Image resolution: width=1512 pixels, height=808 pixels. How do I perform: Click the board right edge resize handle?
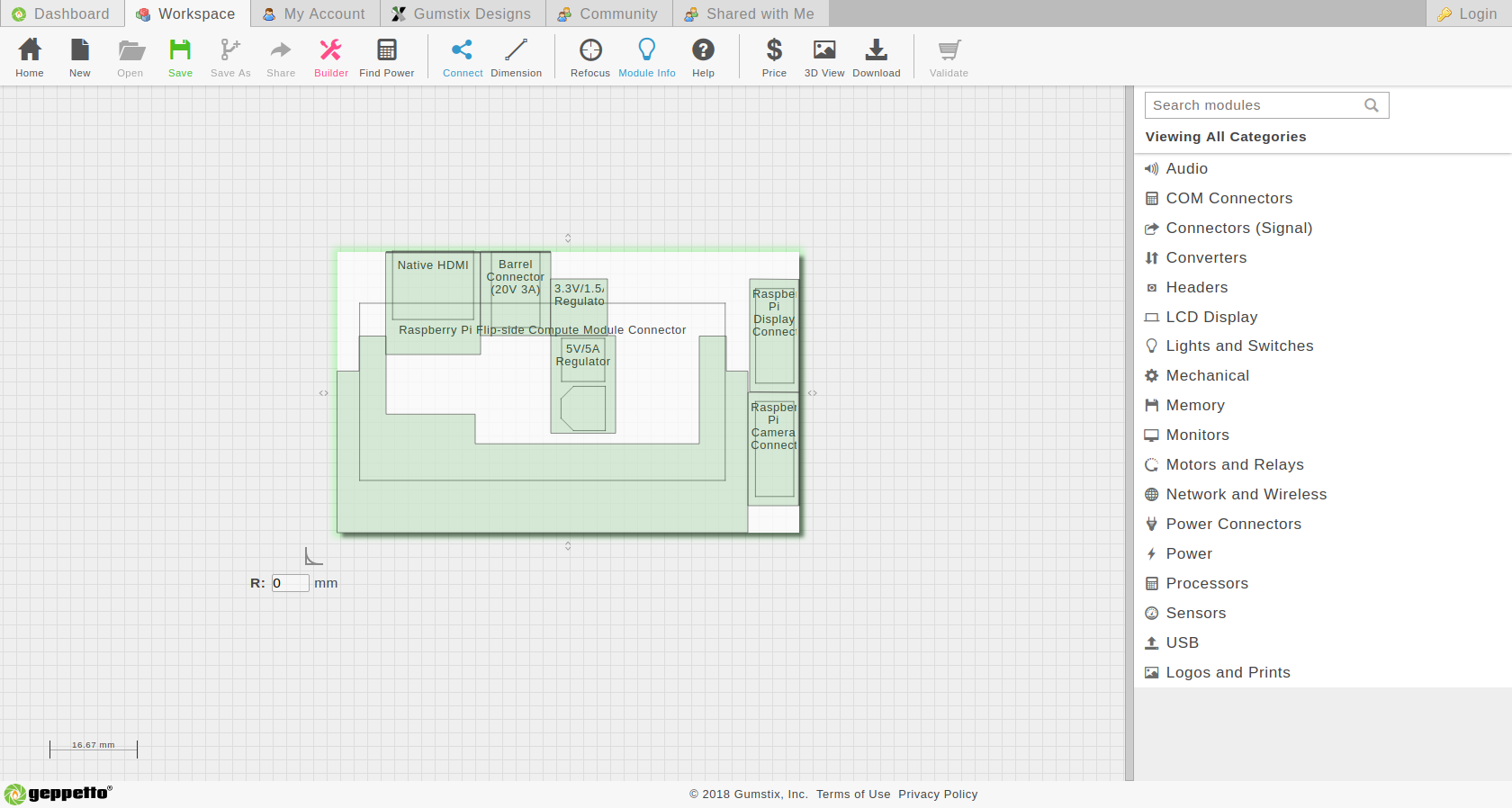[x=813, y=393]
